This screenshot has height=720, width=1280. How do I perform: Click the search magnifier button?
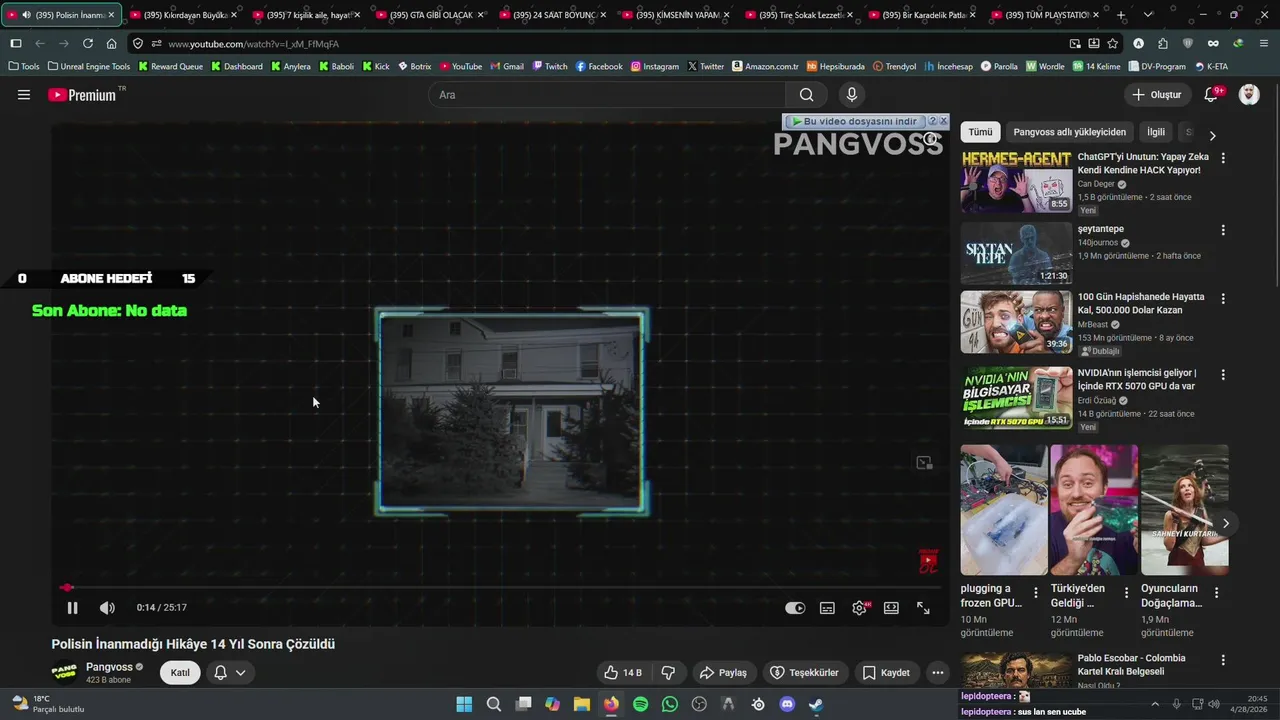point(806,95)
